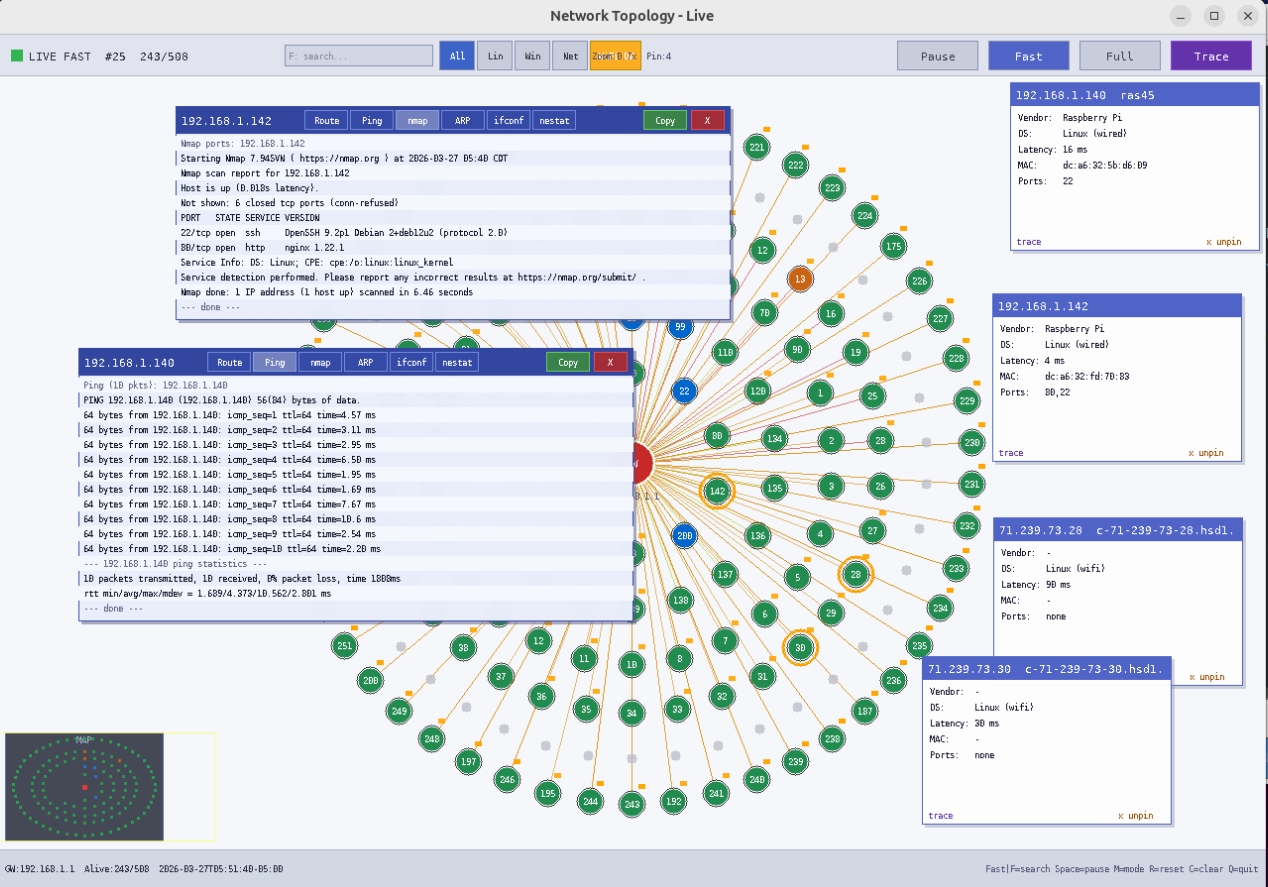The width and height of the screenshot is (1268, 887).
Task: Open the Route tool for 192.168.1.140
Action: pos(227,362)
